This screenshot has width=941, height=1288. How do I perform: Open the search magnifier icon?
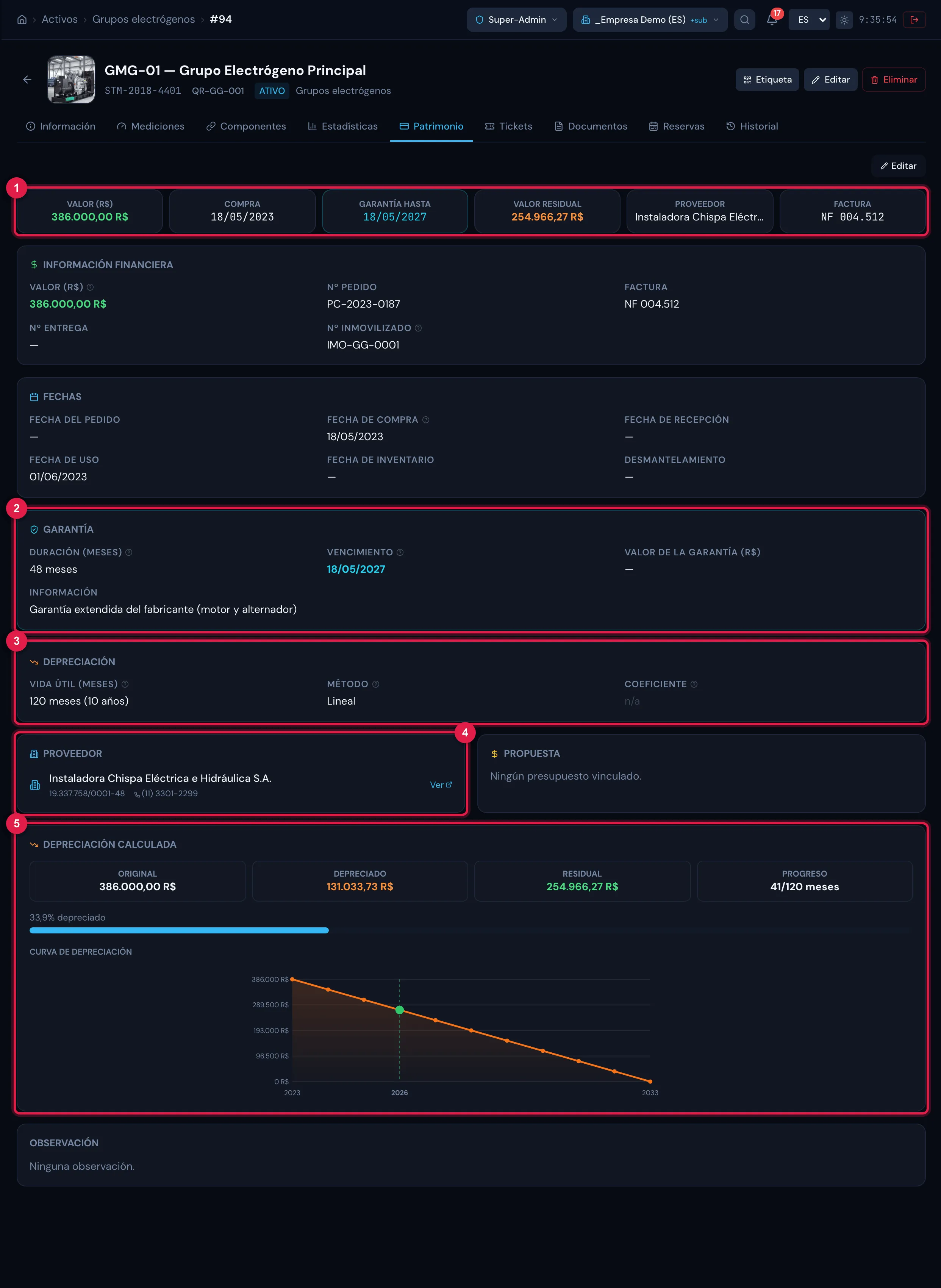744,19
